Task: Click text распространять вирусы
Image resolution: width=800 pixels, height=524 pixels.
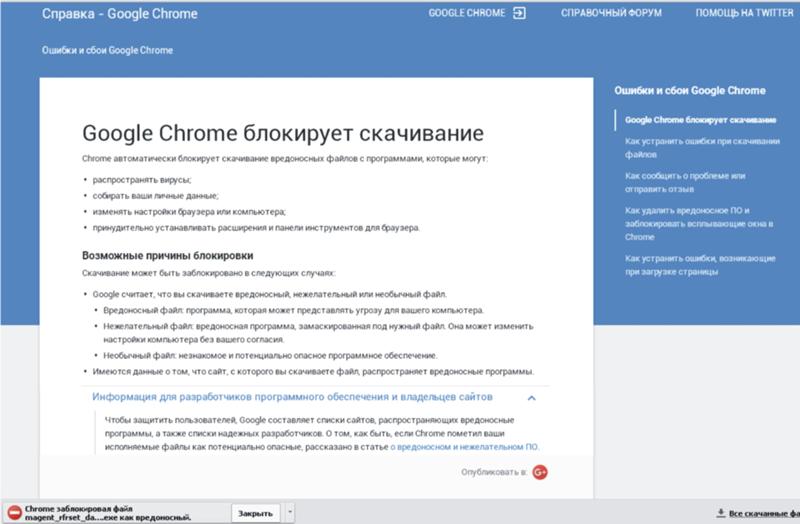Action: pyautogui.click(x=142, y=180)
